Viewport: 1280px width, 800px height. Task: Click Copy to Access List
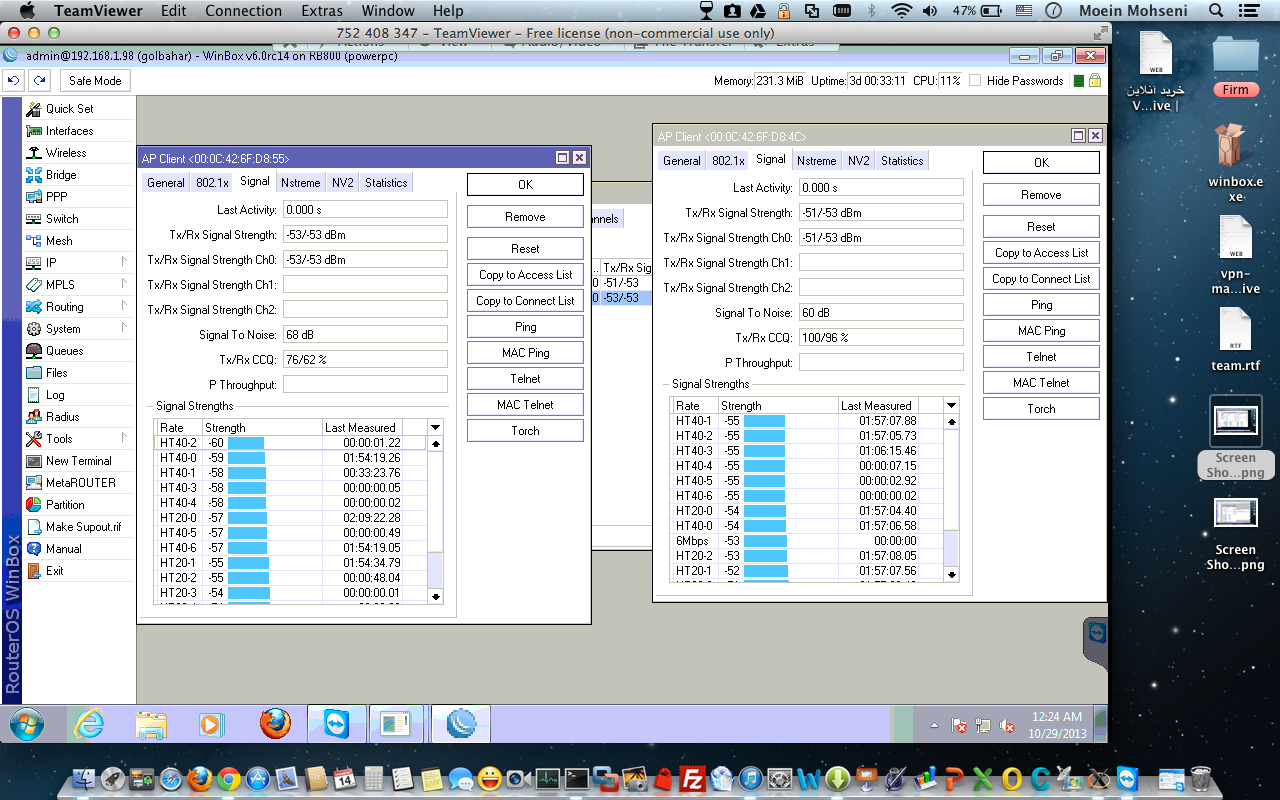tap(525, 274)
